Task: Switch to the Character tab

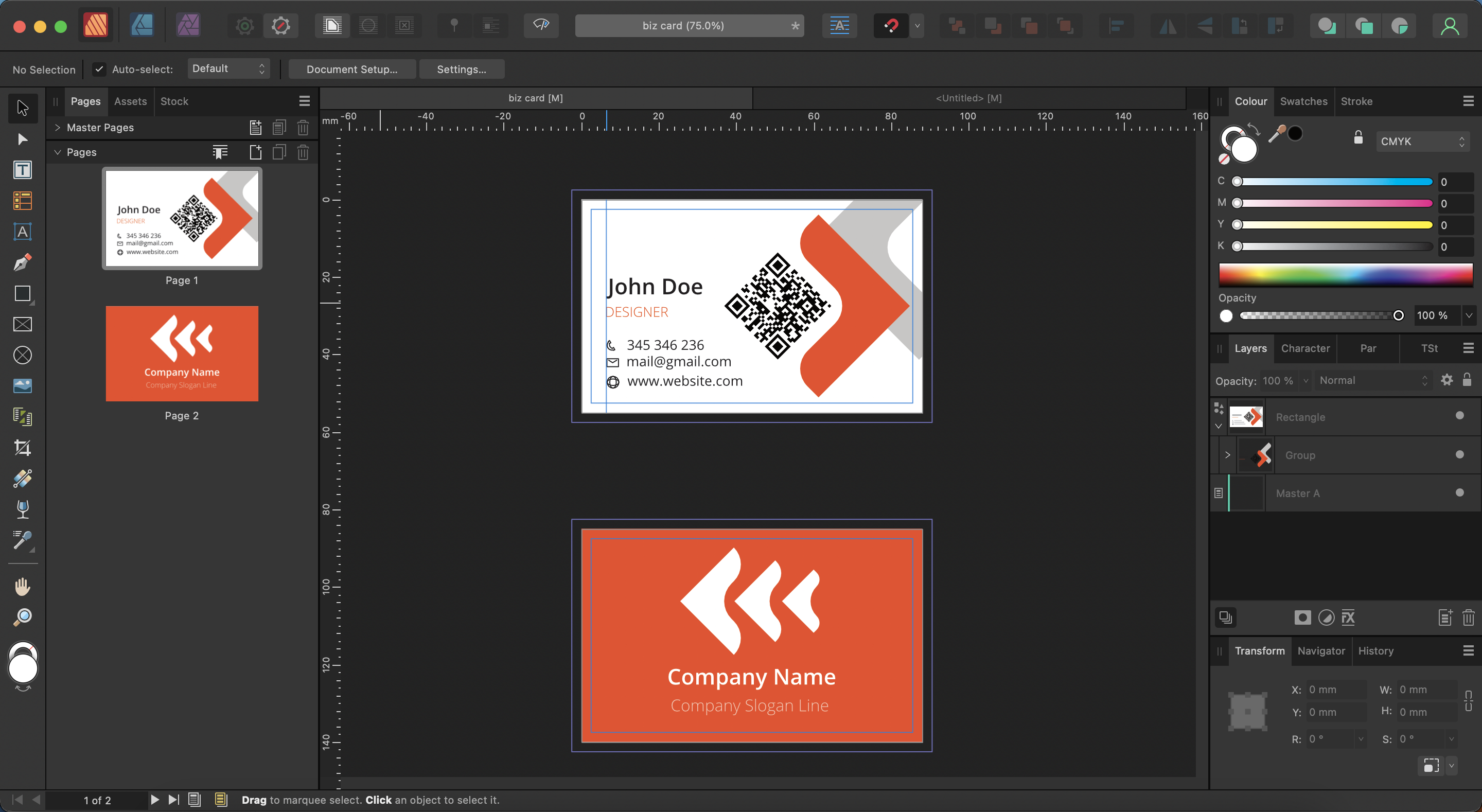Action: 1305,348
